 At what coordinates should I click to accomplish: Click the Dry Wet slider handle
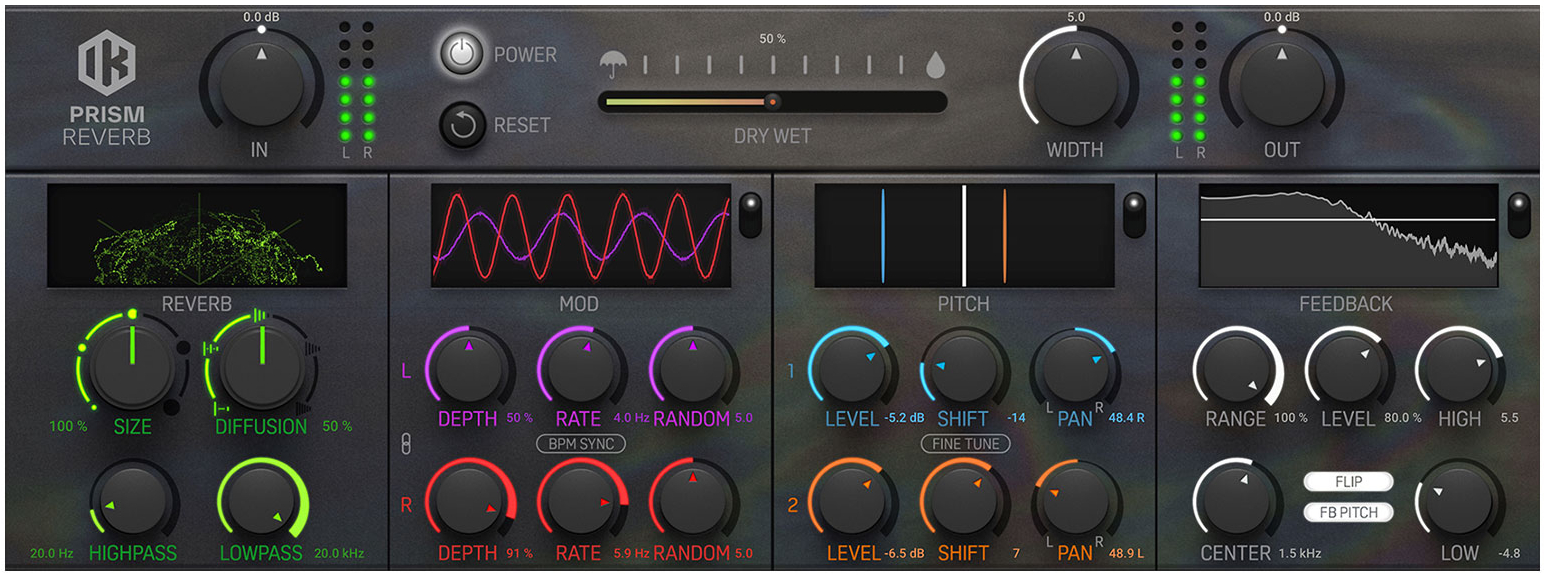[x=772, y=101]
